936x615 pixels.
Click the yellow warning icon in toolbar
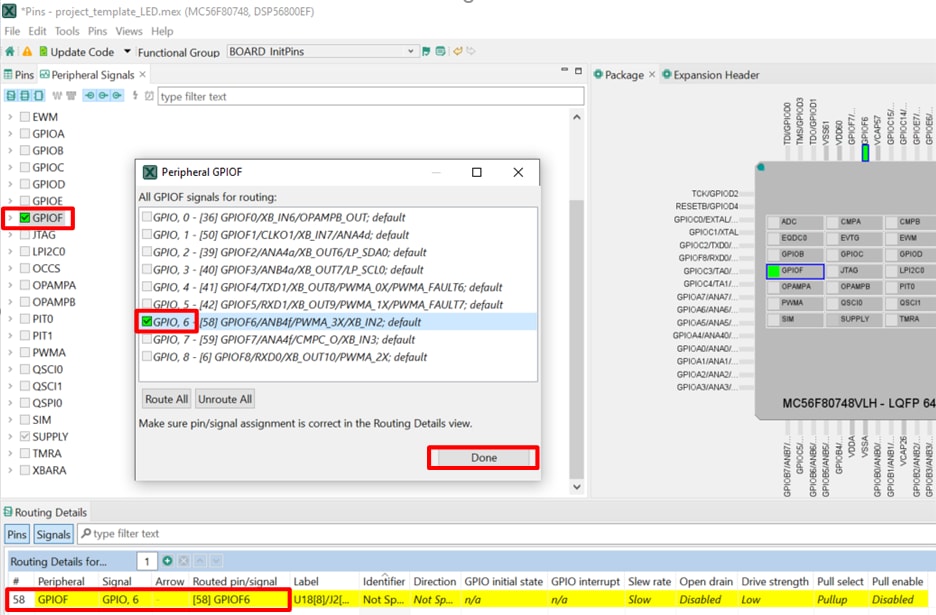pyautogui.click(x=27, y=52)
